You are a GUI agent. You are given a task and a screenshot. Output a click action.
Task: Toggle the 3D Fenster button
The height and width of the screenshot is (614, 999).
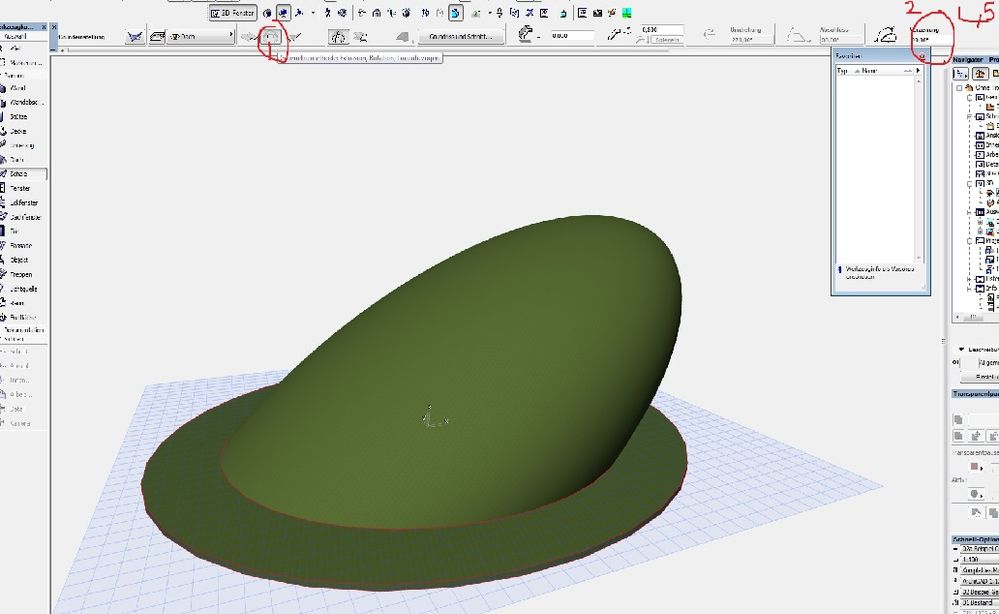[233, 13]
